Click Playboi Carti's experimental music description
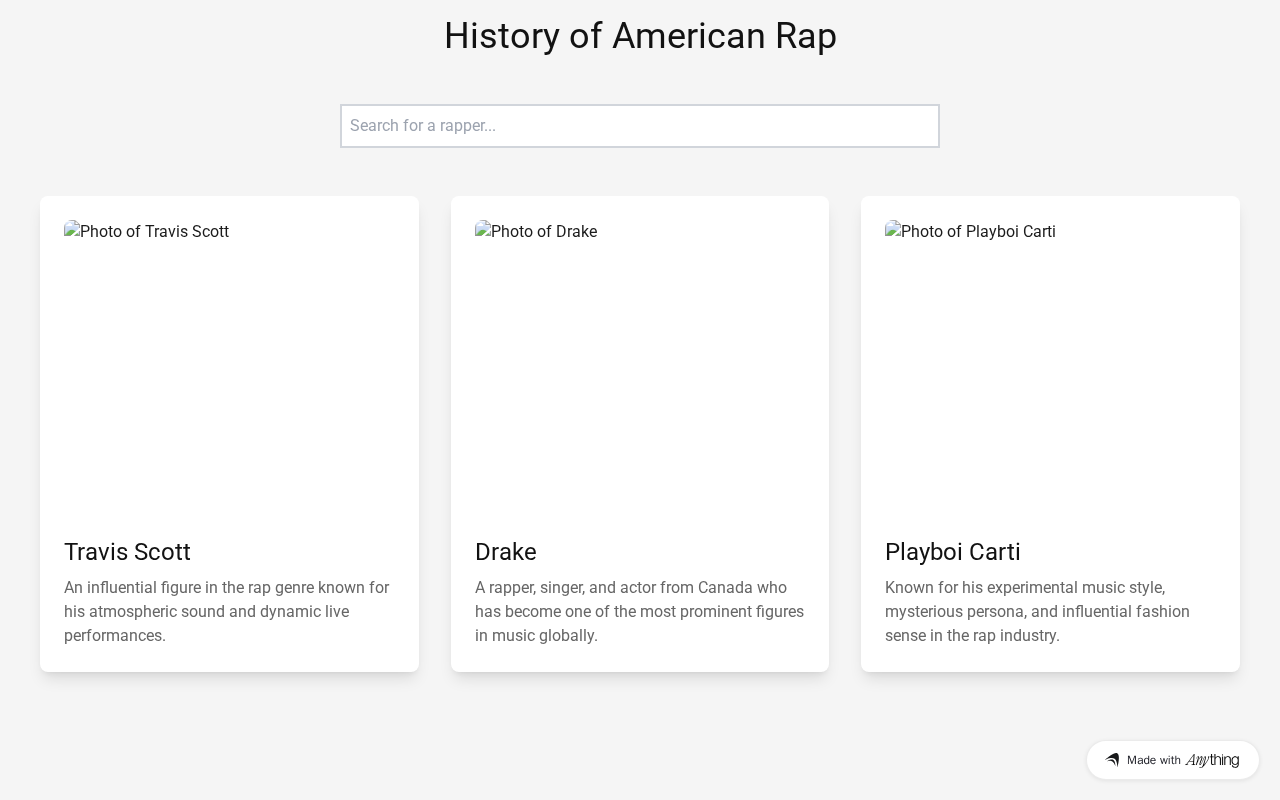This screenshot has width=1280, height=800. click(x=1037, y=611)
